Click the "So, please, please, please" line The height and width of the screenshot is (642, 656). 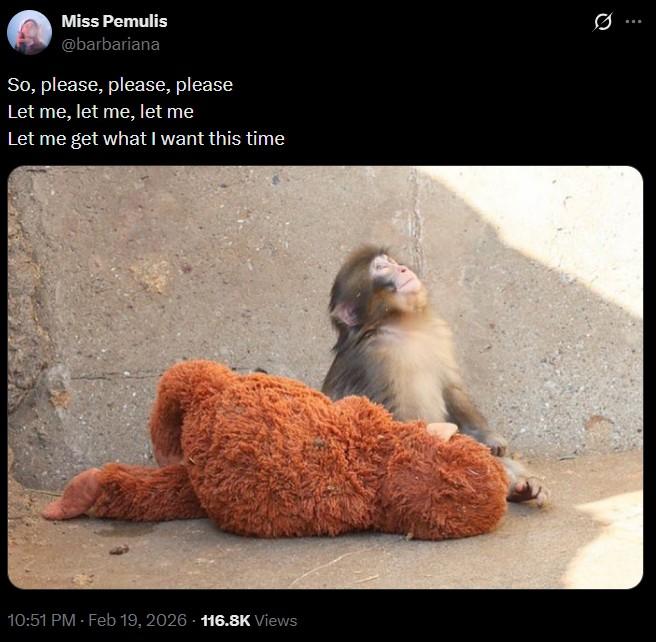click(120, 85)
